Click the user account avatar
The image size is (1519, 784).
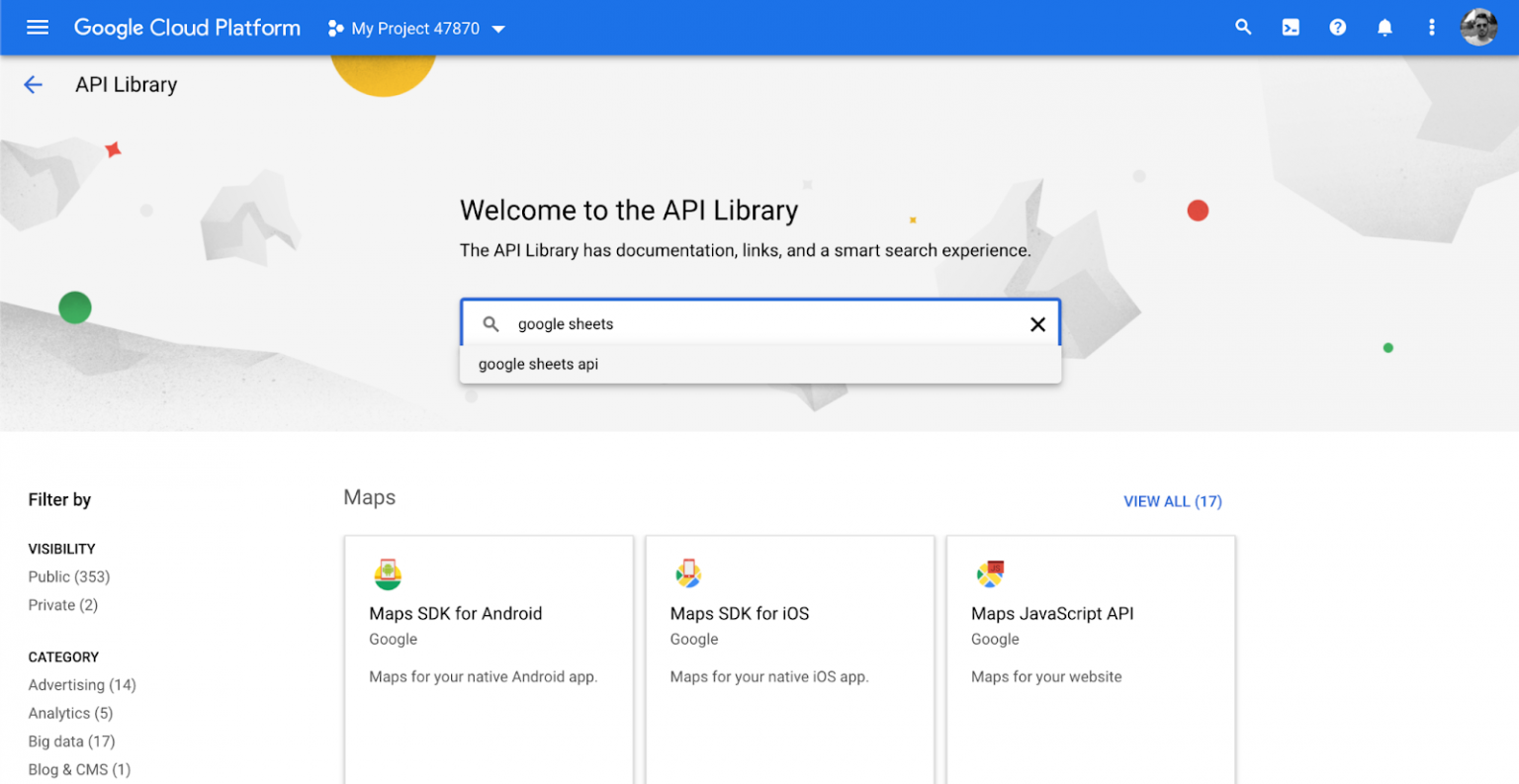tap(1478, 28)
